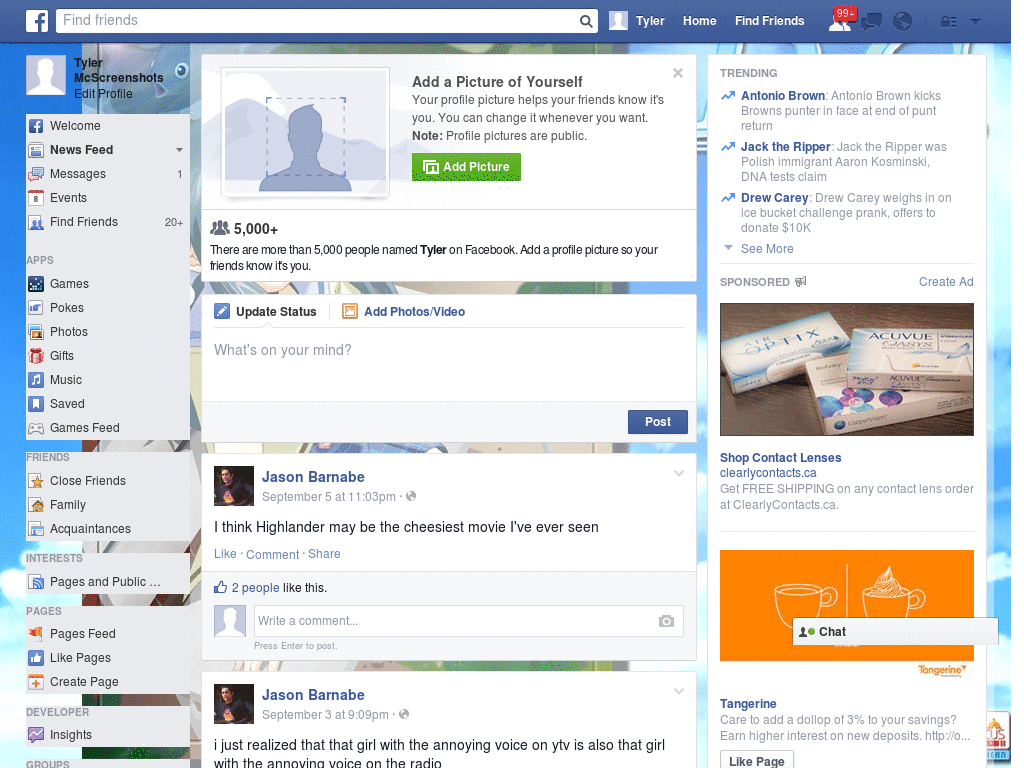
Task: Click Edit Profile link
Action: pyautogui.click(x=103, y=94)
